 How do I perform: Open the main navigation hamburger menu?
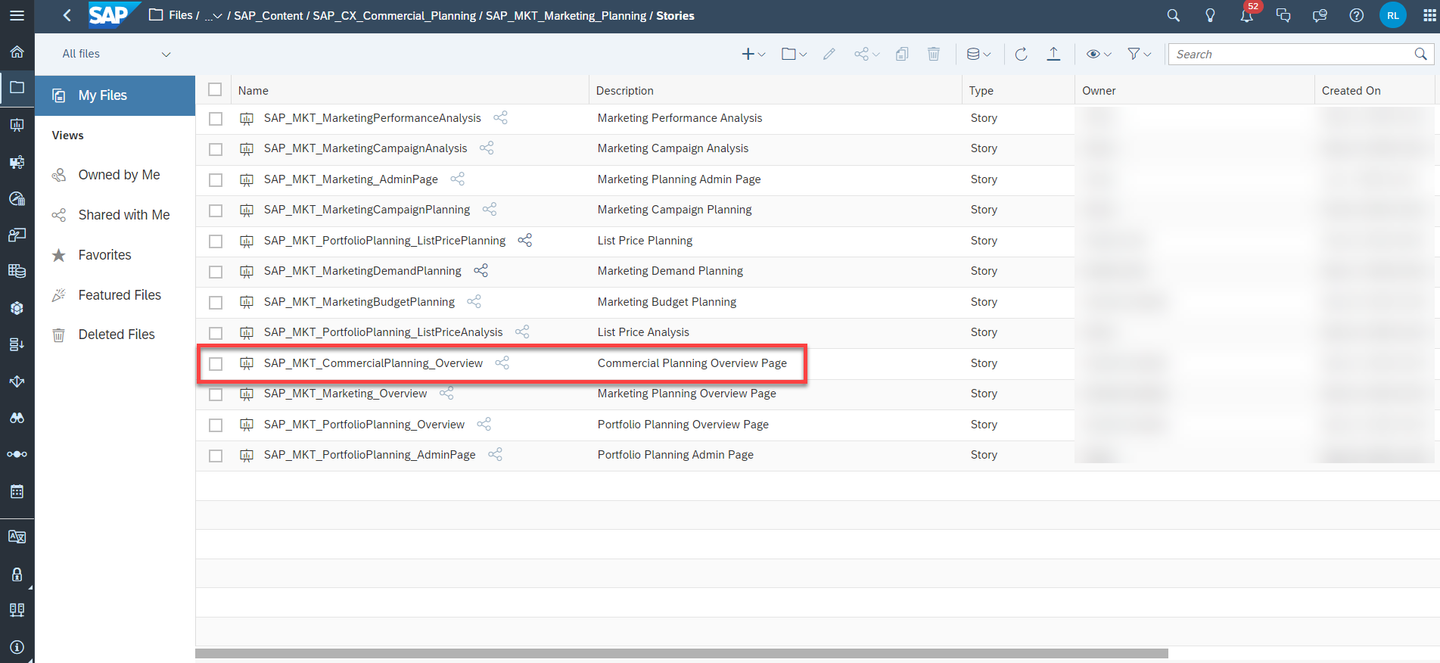point(16,15)
